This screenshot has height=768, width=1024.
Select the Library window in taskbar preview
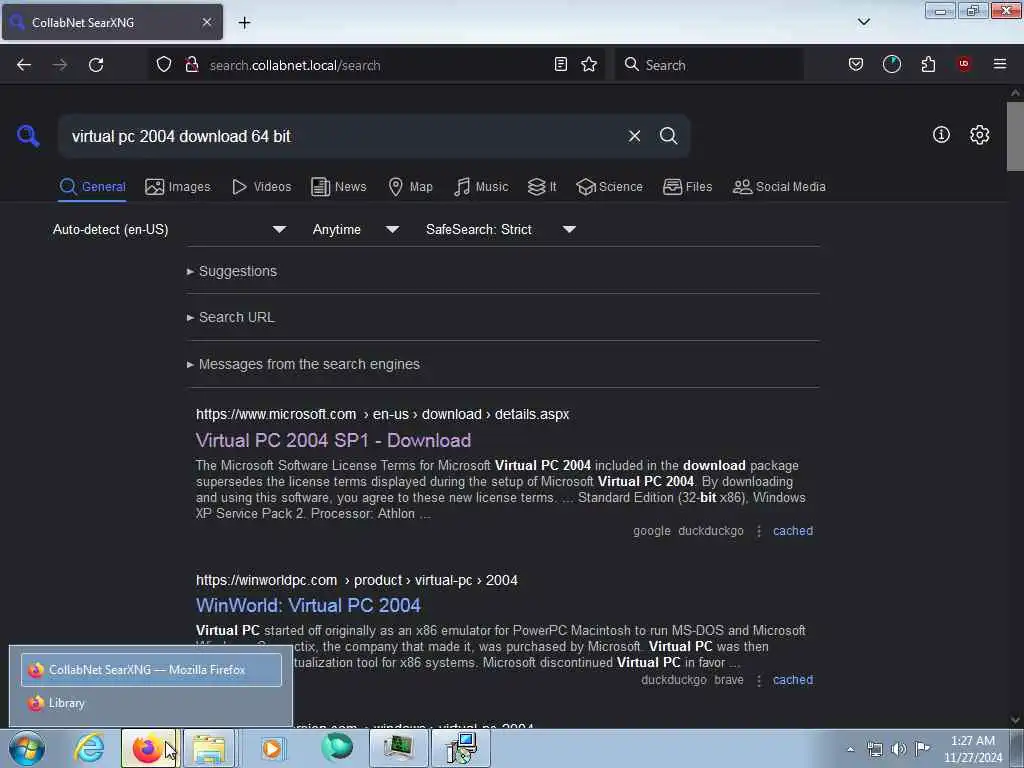(x=151, y=703)
